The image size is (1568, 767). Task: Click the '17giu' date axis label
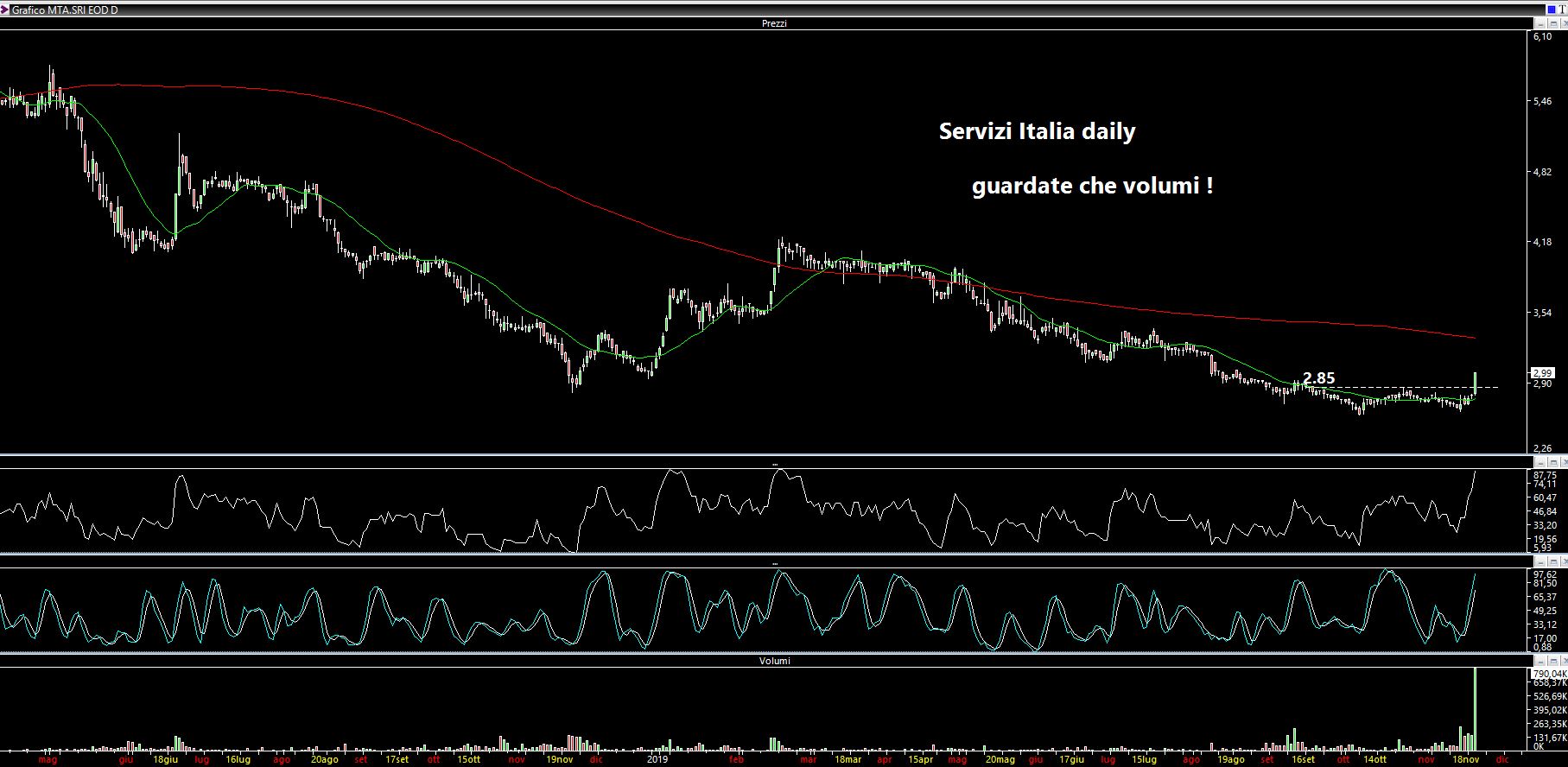[x=1070, y=760]
